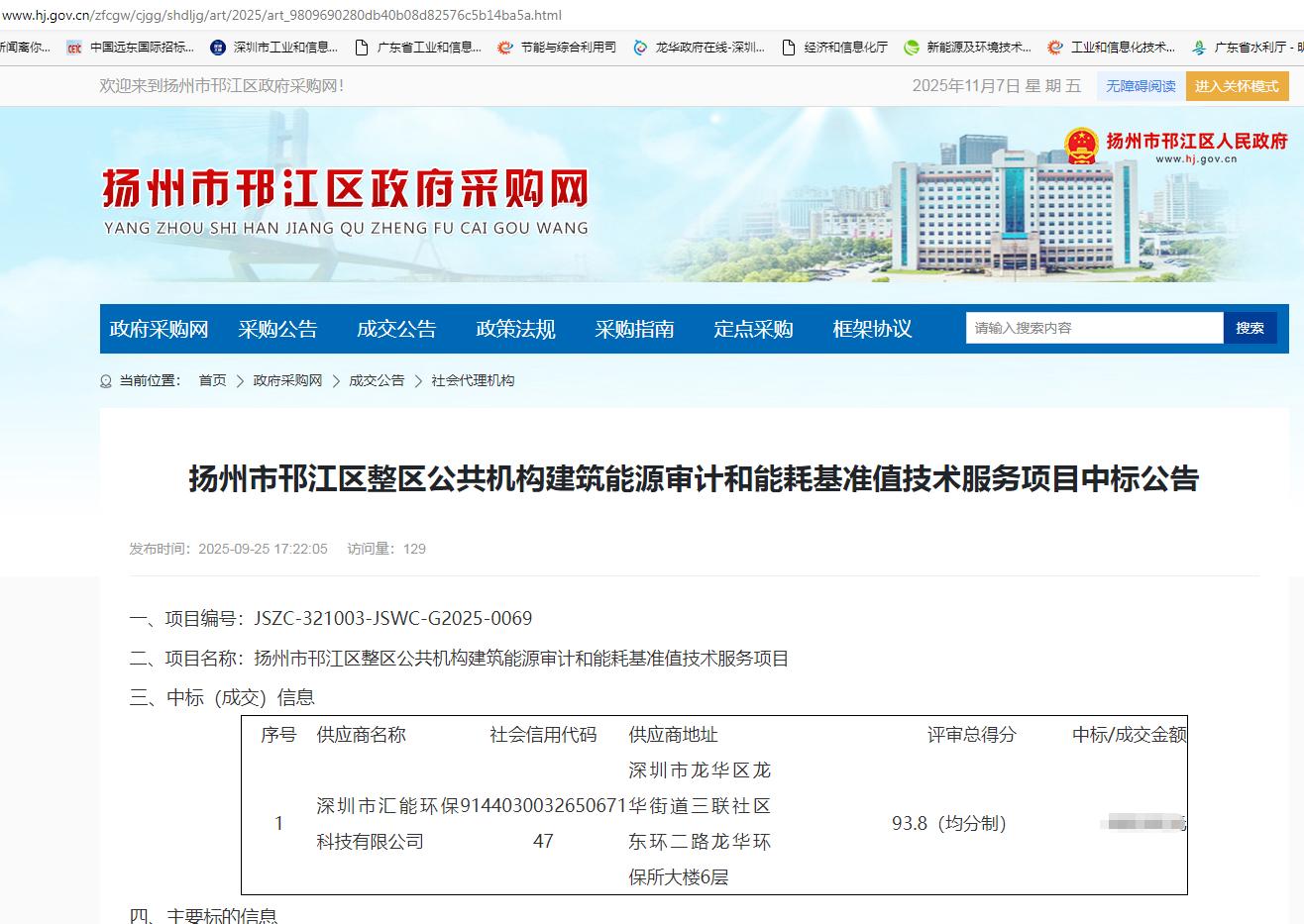Viewport: 1304px width, 924px height.
Task: Click the 节能与综合利用司 bookmark icon
Action: (505, 48)
